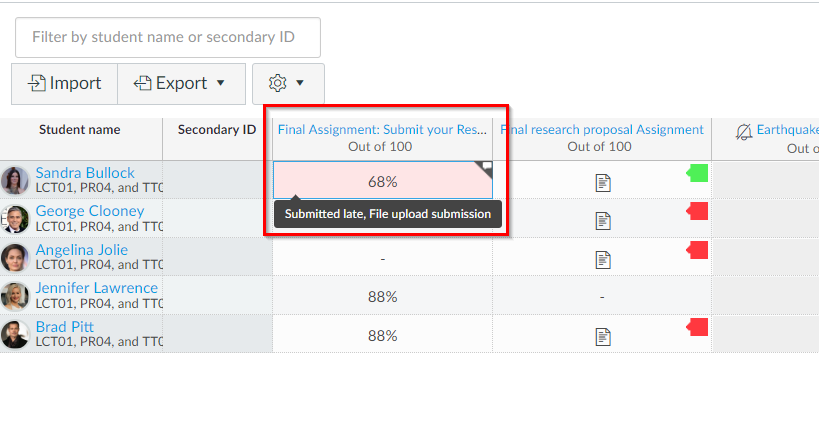Click the student name filter field
Viewport: 819px width, 429px height.
coord(168,37)
